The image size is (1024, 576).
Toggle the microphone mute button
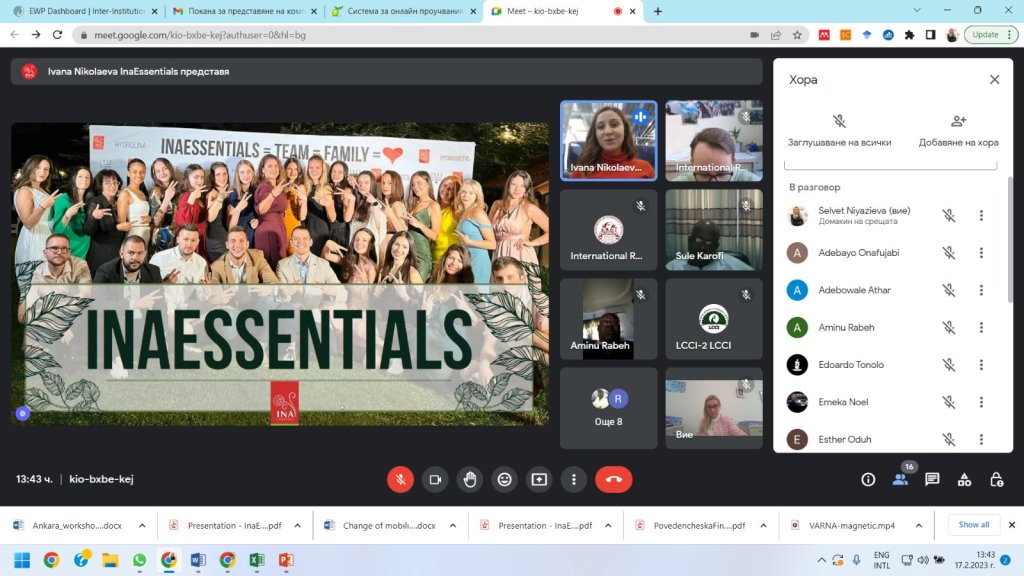pyautogui.click(x=400, y=479)
